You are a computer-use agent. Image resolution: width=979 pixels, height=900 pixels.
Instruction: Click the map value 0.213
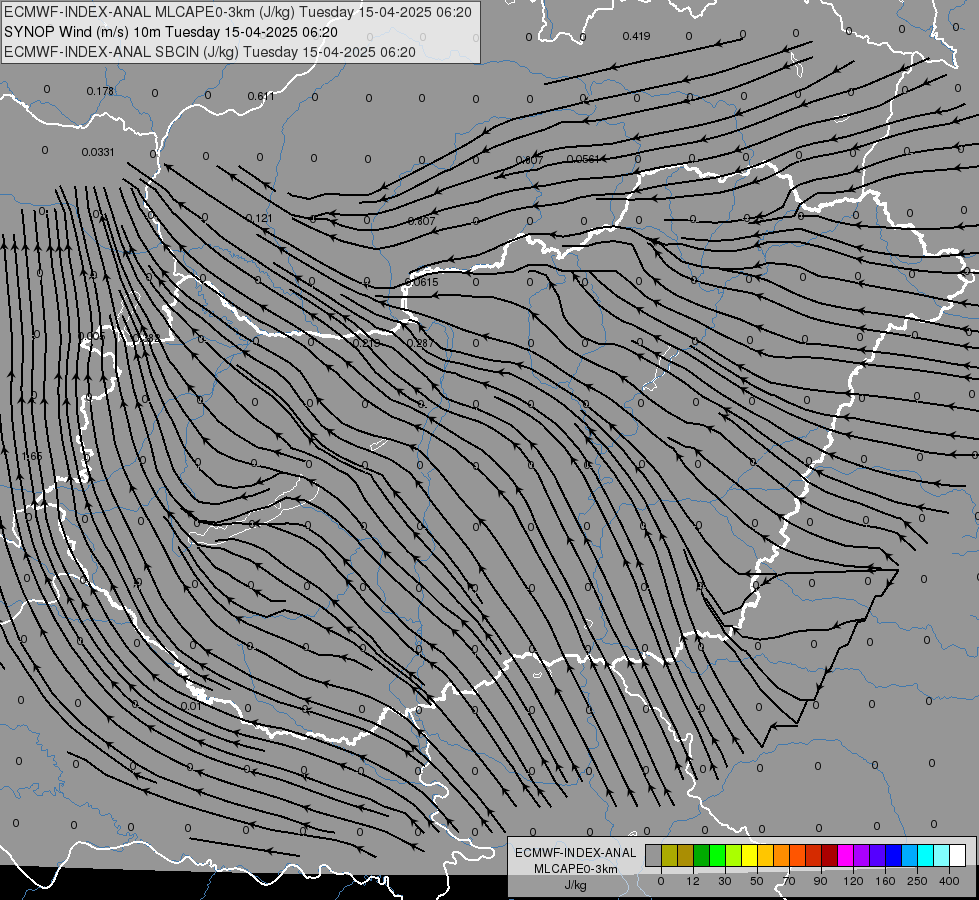(x=367, y=343)
